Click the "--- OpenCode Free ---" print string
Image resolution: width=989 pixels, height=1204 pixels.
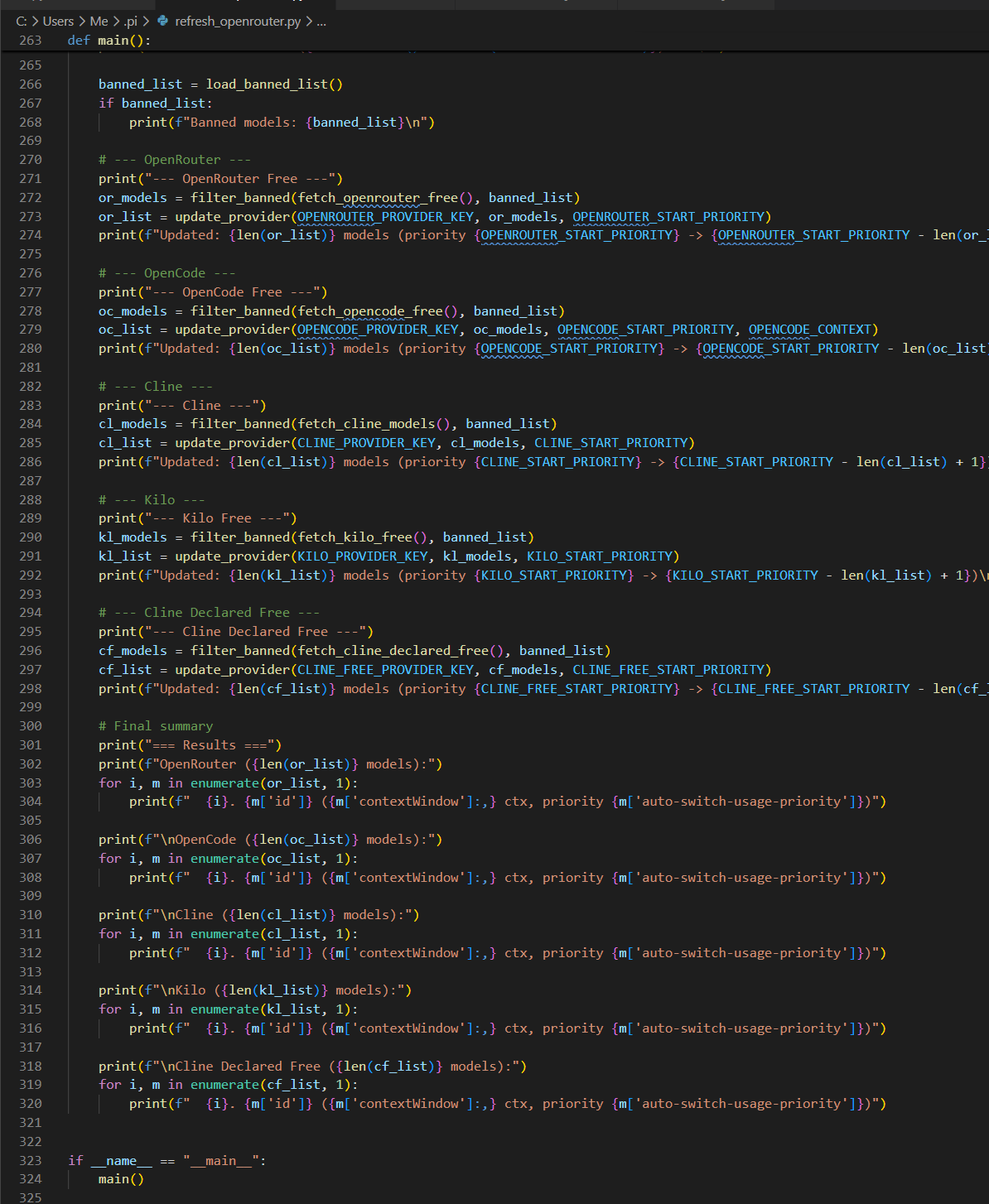(x=233, y=292)
